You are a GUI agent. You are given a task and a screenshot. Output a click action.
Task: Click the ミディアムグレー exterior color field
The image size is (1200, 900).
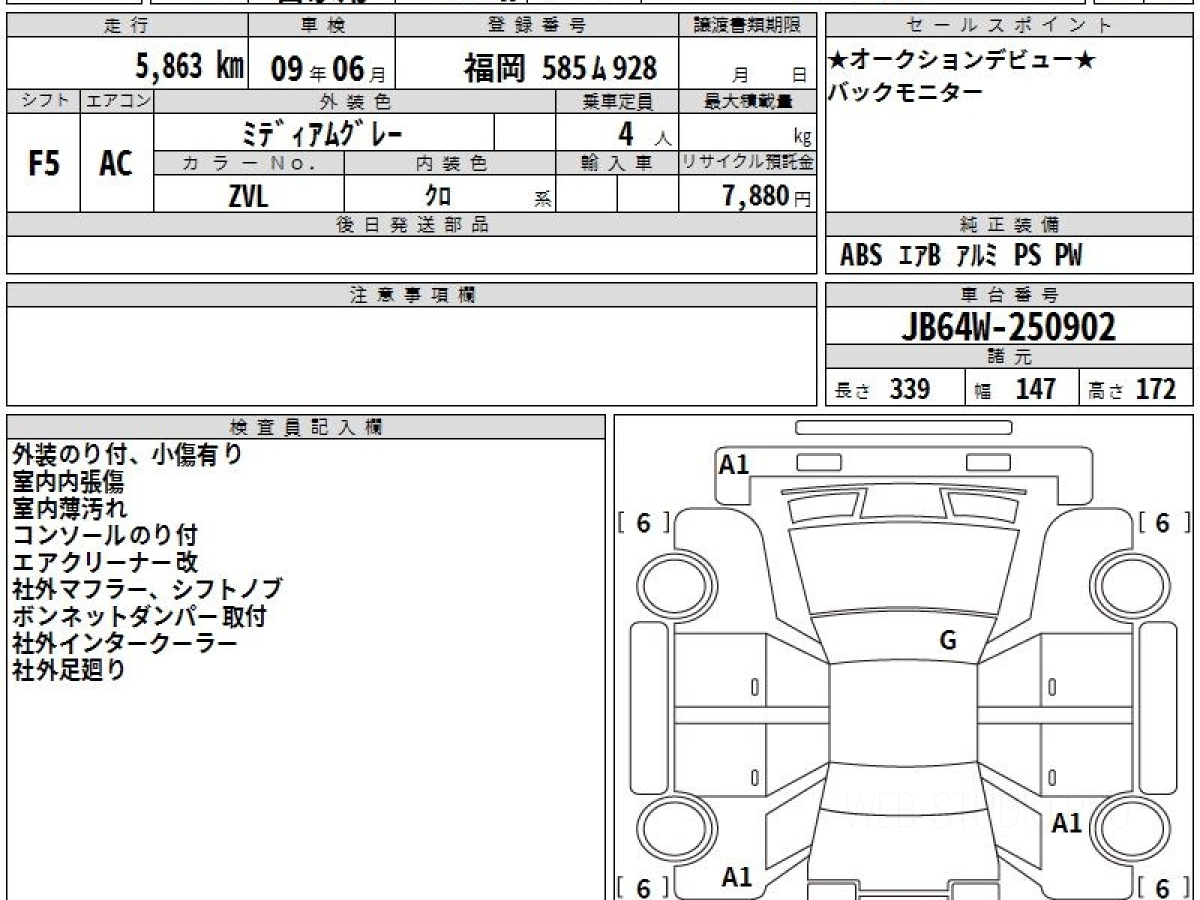pyautogui.click(x=323, y=132)
